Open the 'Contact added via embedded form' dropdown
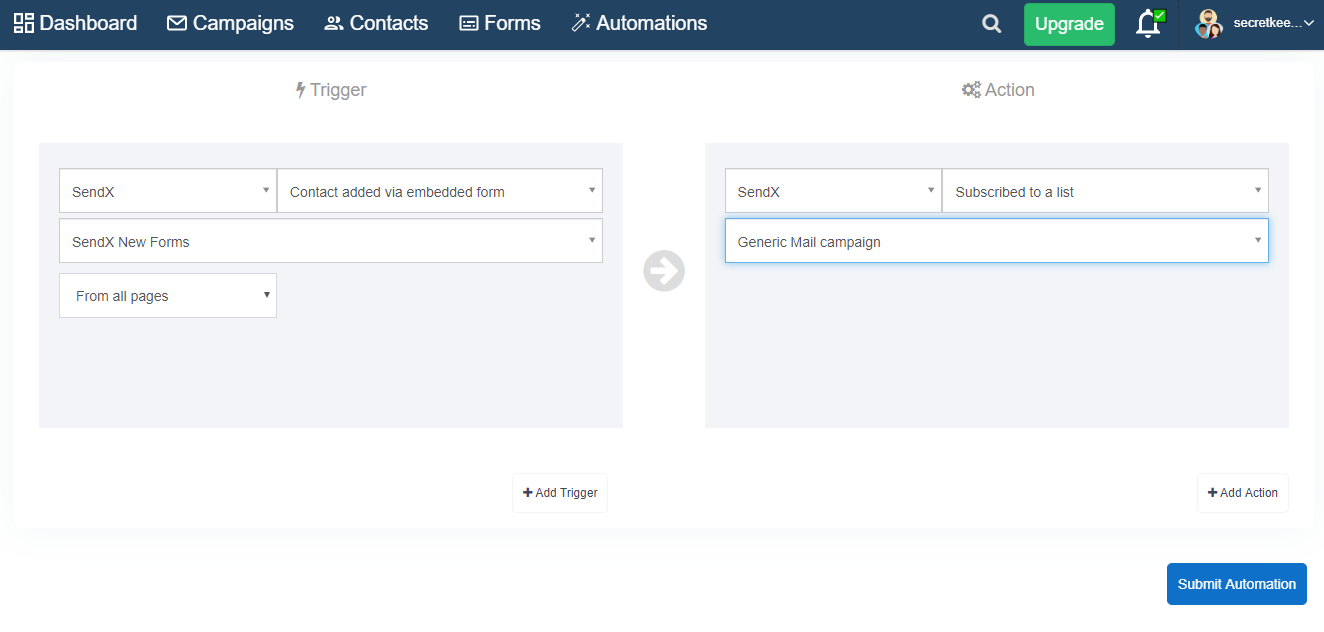Viewport: 1324px width, 632px height. click(x=440, y=191)
